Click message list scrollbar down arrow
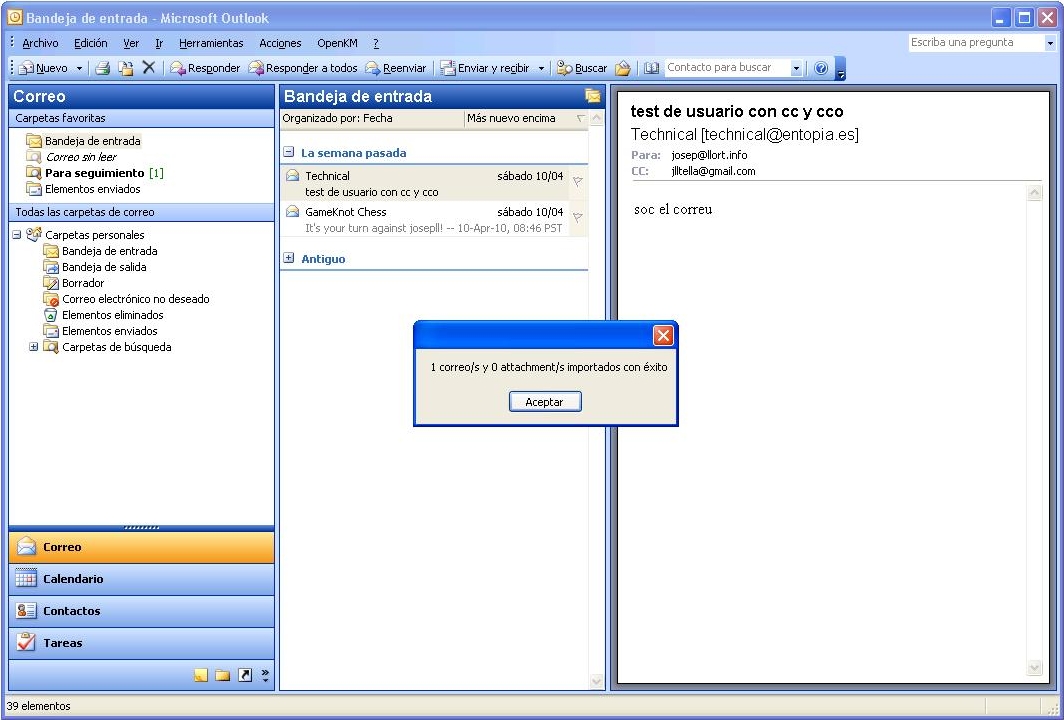Screen dimensions: 1064x720 click(596, 681)
